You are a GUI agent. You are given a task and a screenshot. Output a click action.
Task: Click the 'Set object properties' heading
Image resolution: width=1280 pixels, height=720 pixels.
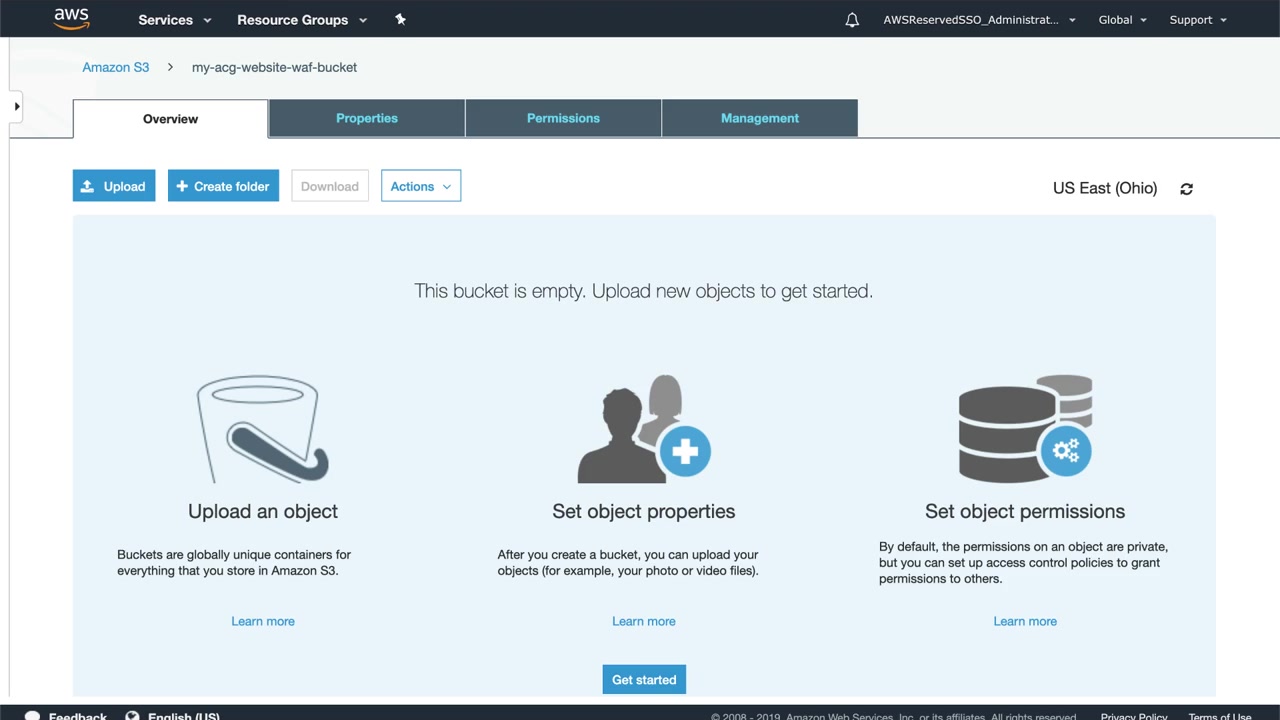(644, 511)
